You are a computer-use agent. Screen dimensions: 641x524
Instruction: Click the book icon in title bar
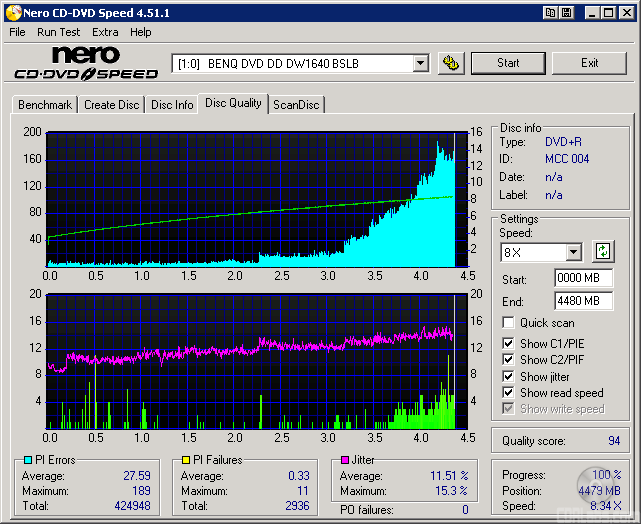click(551, 13)
